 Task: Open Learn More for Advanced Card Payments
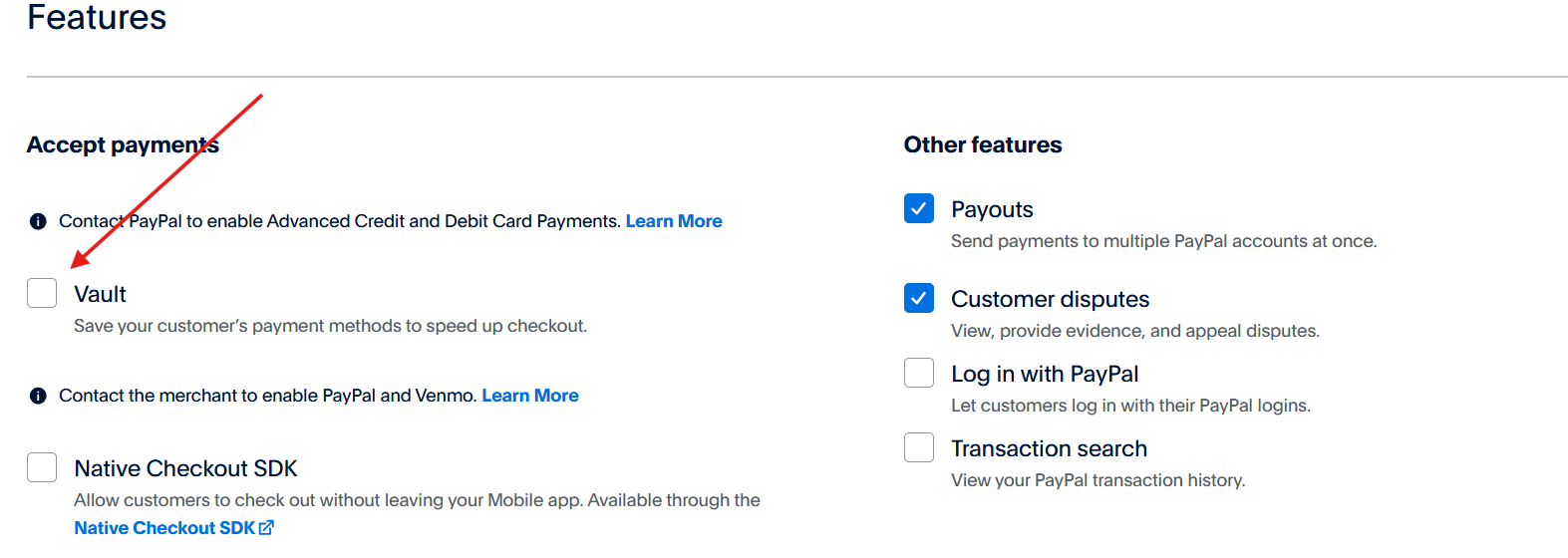pos(674,221)
